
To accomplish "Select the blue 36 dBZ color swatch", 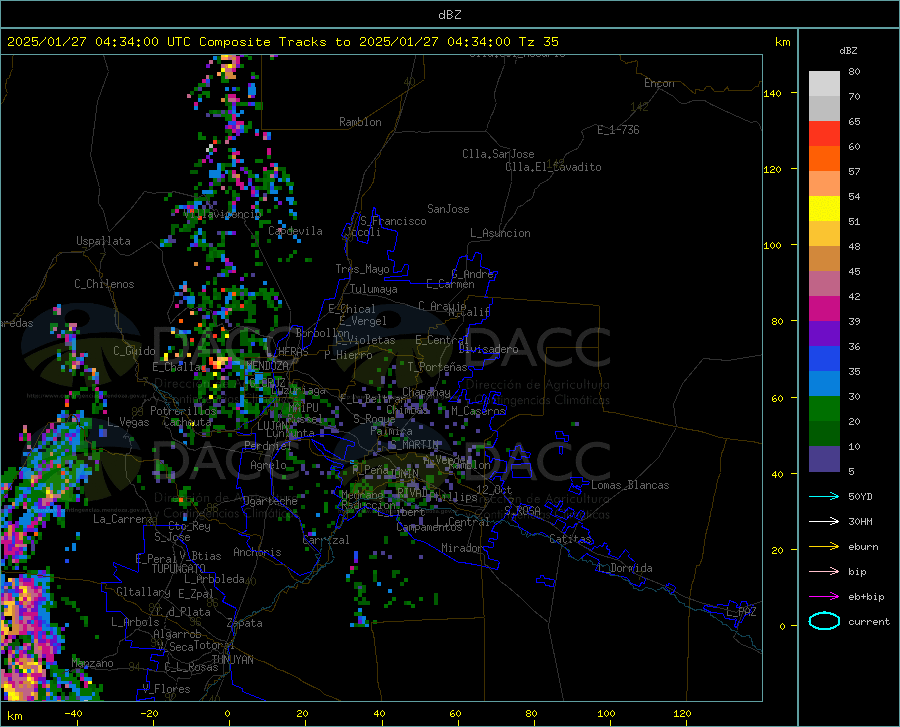I will [824, 359].
